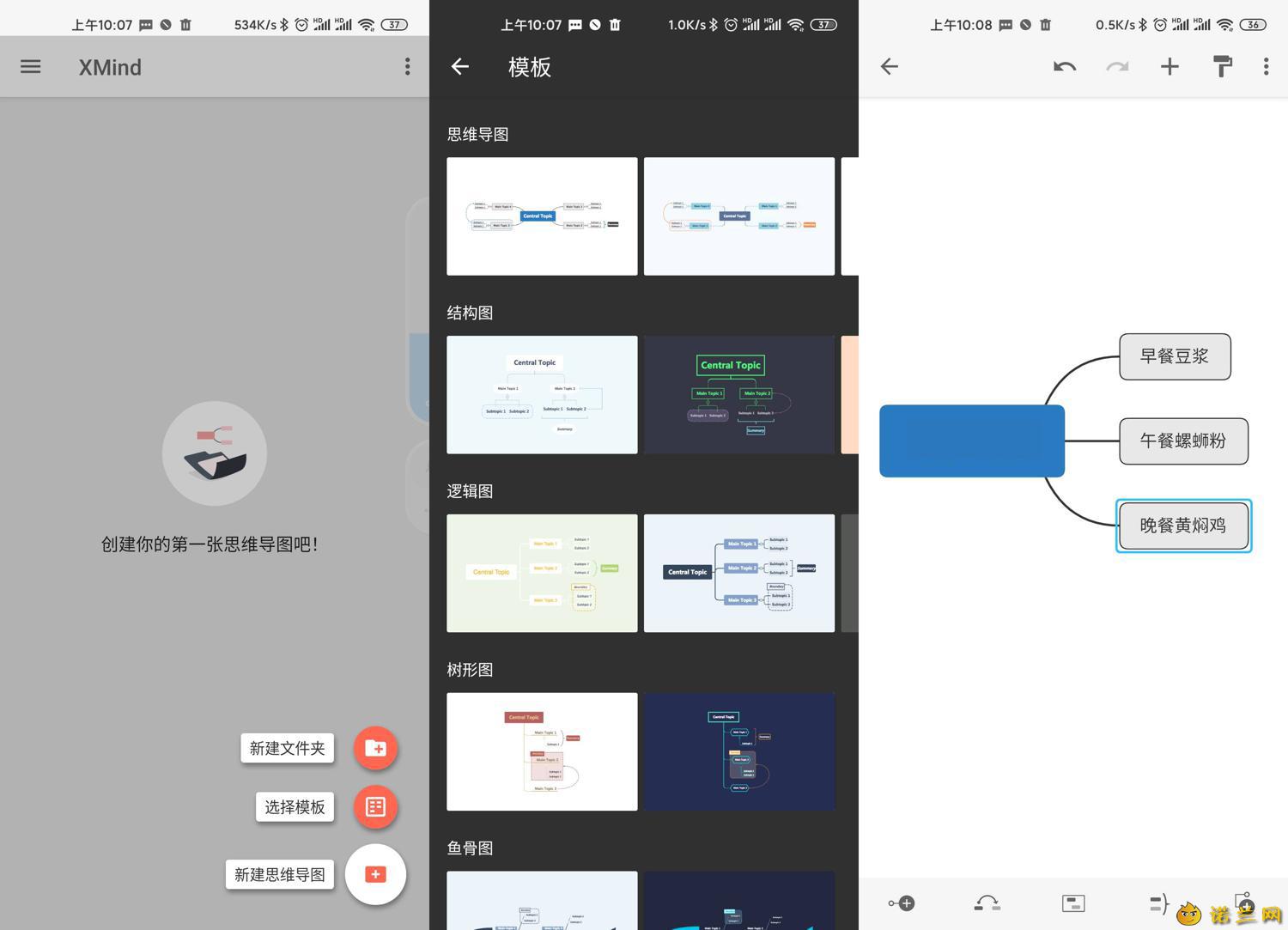The width and height of the screenshot is (1288, 930).
Task: Tap the white new mind map button
Action: 375,874
